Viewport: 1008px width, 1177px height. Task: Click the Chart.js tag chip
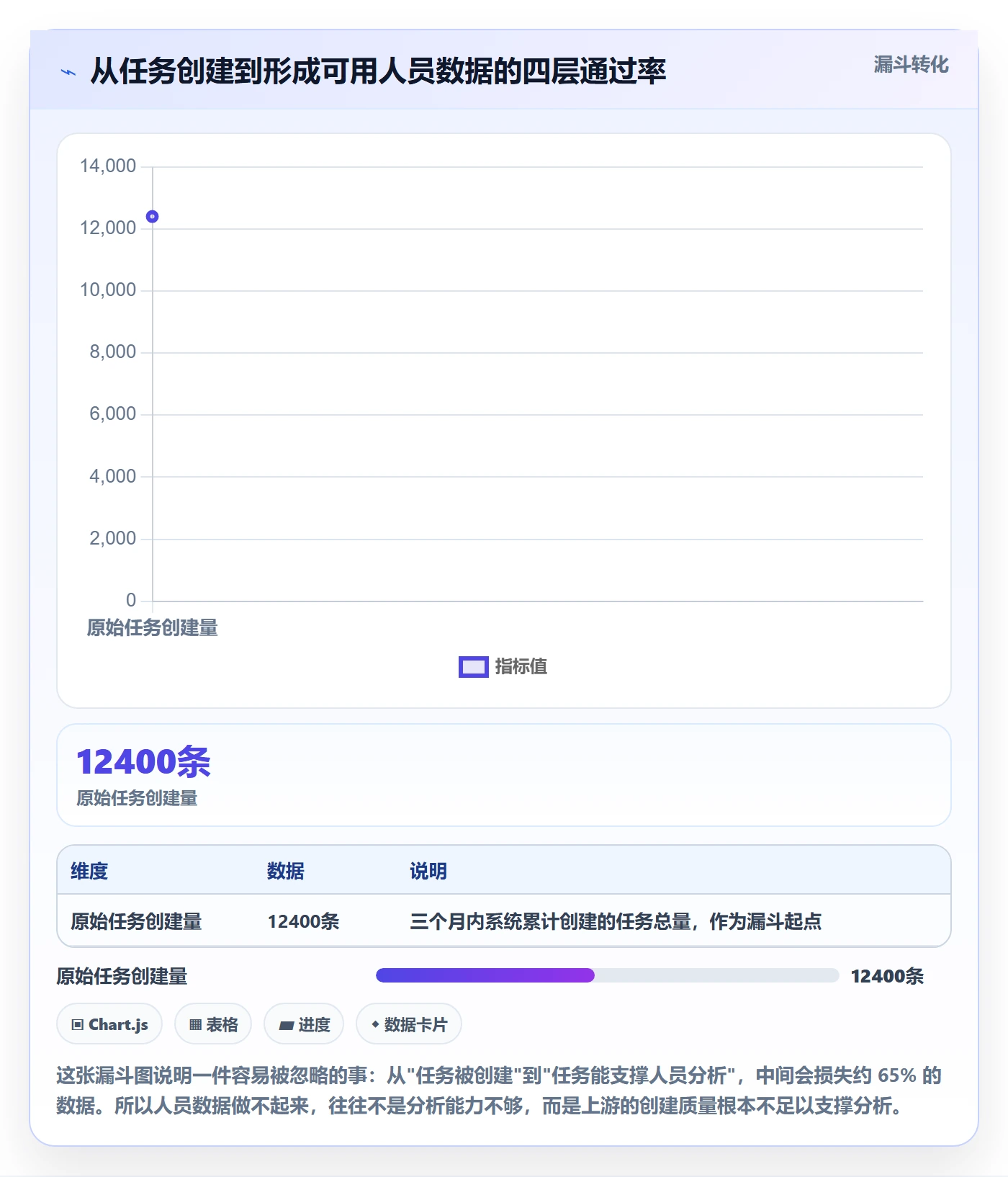click(x=109, y=1024)
